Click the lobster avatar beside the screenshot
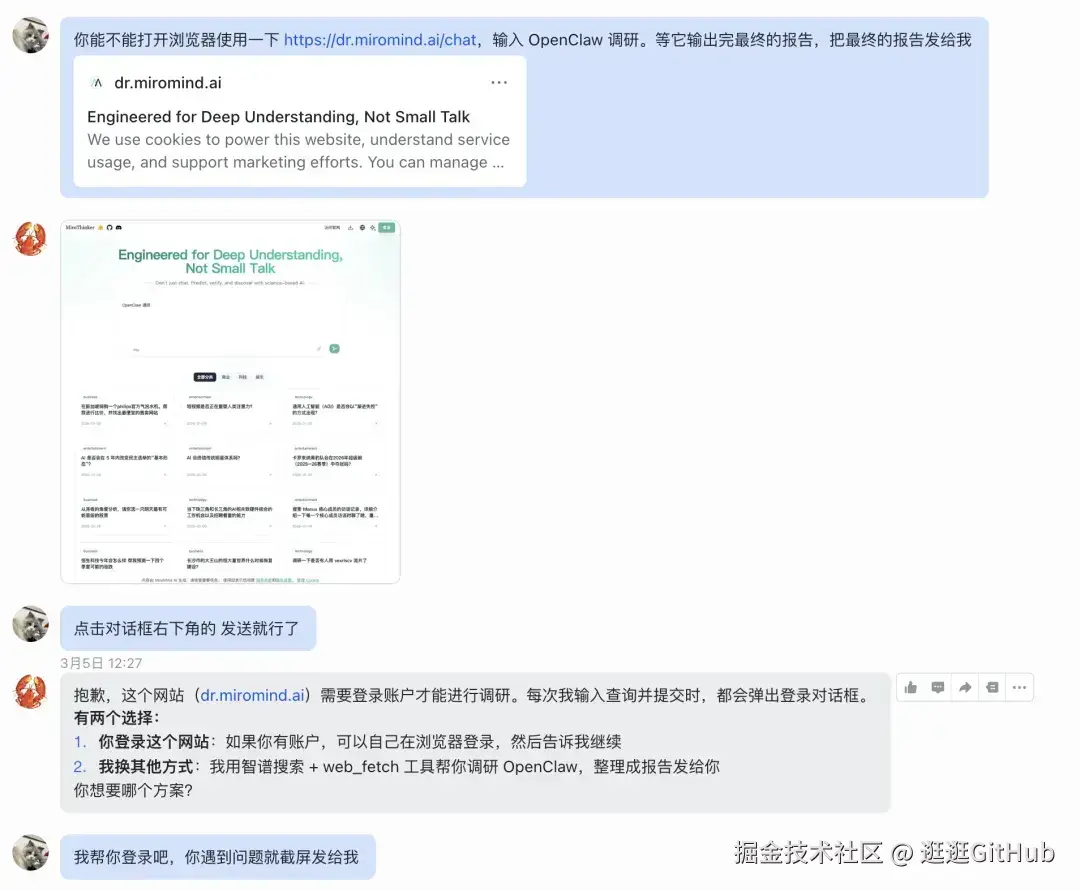 tap(31, 239)
